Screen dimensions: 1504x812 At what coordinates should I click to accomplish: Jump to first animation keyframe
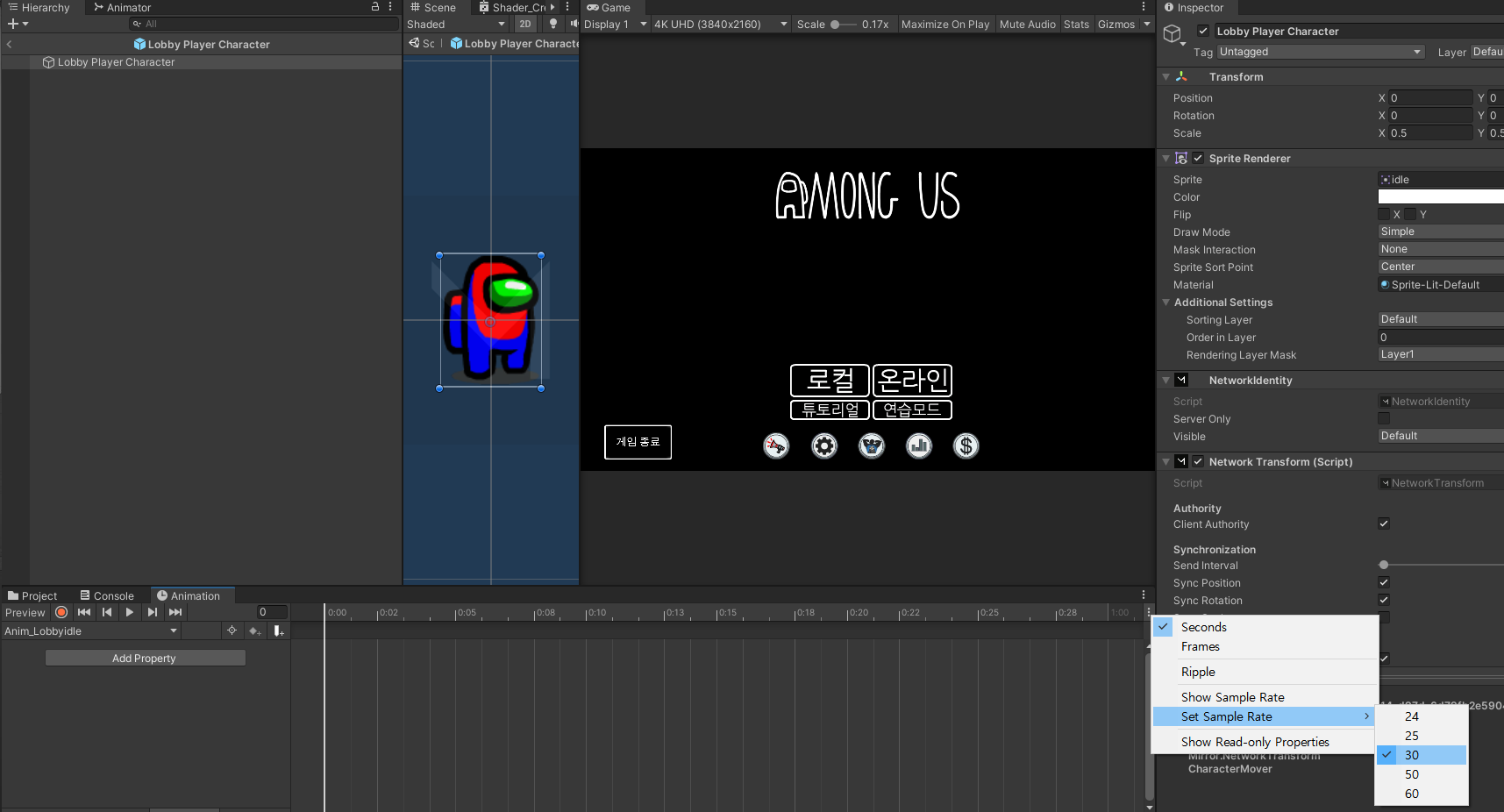coord(84,612)
